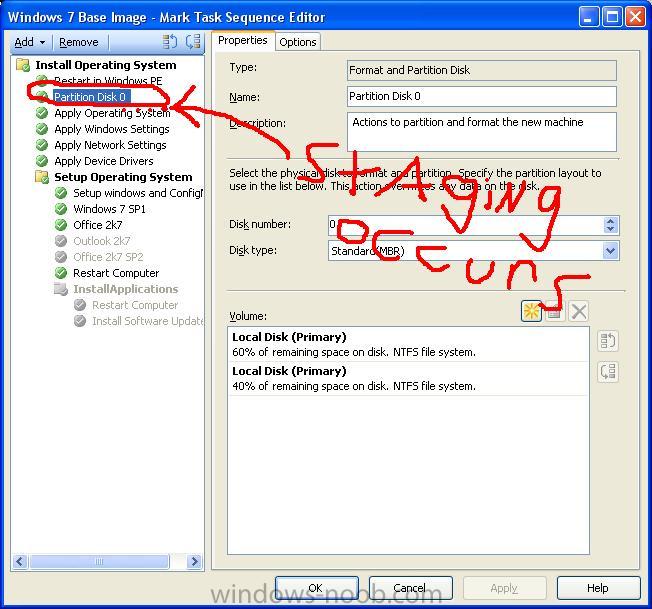Click the move step up toolbar icon
Viewport: 652px width, 609px height.
click(x=169, y=42)
